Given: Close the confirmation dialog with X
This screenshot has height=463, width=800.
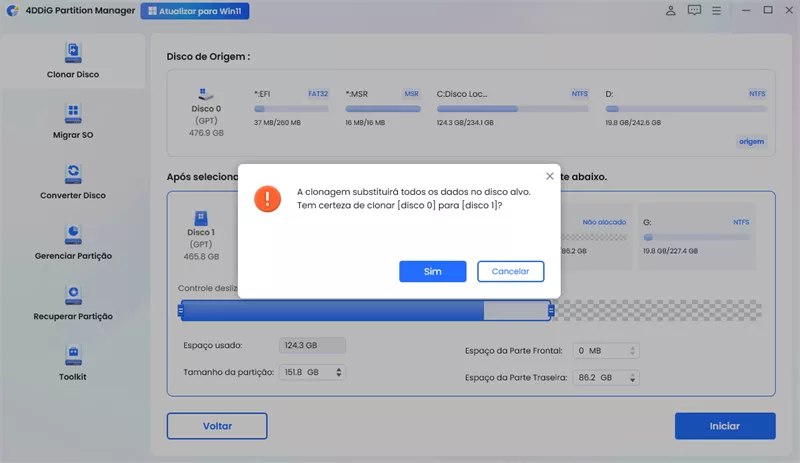Looking at the screenshot, I should click(x=549, y=176).
